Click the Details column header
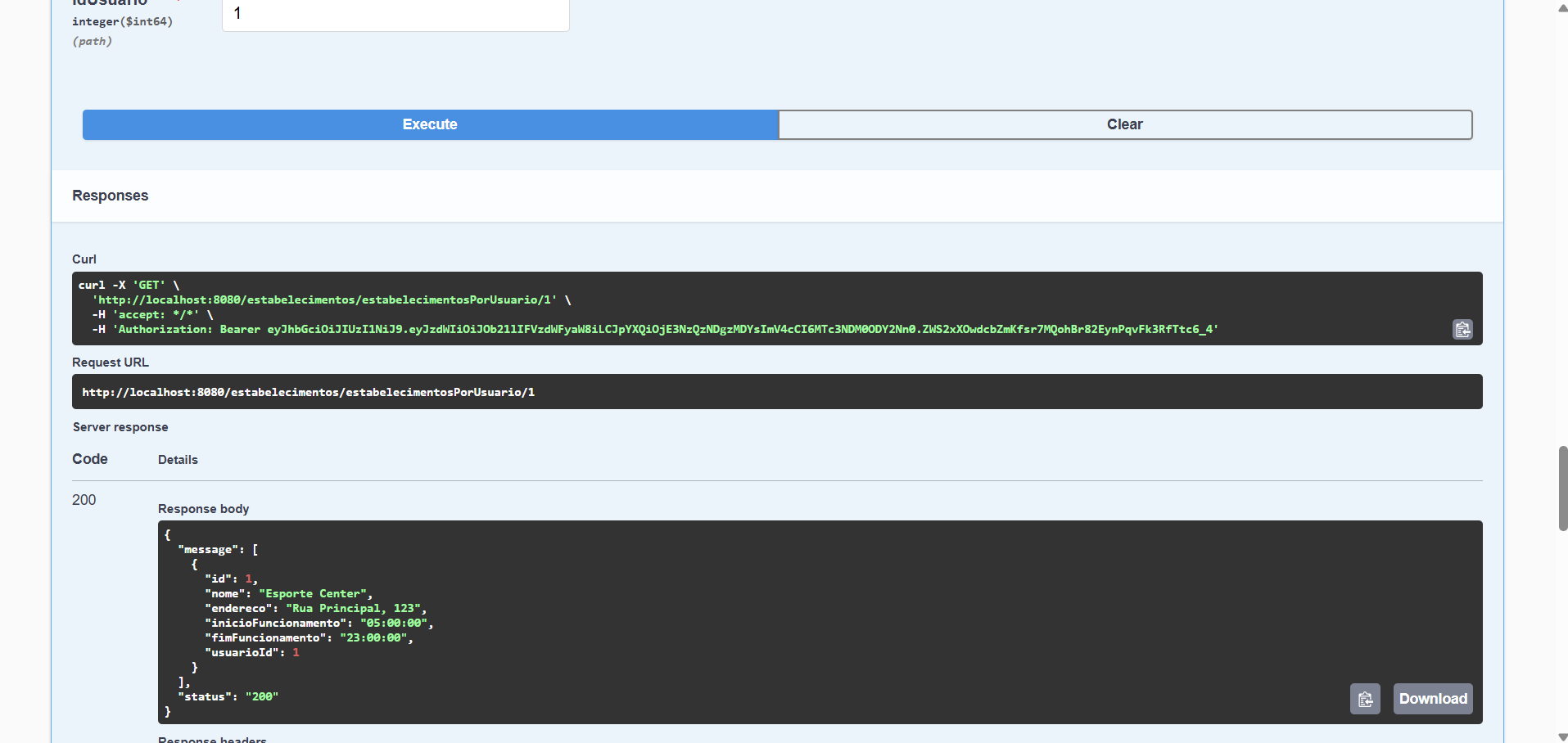 (177, 459)
